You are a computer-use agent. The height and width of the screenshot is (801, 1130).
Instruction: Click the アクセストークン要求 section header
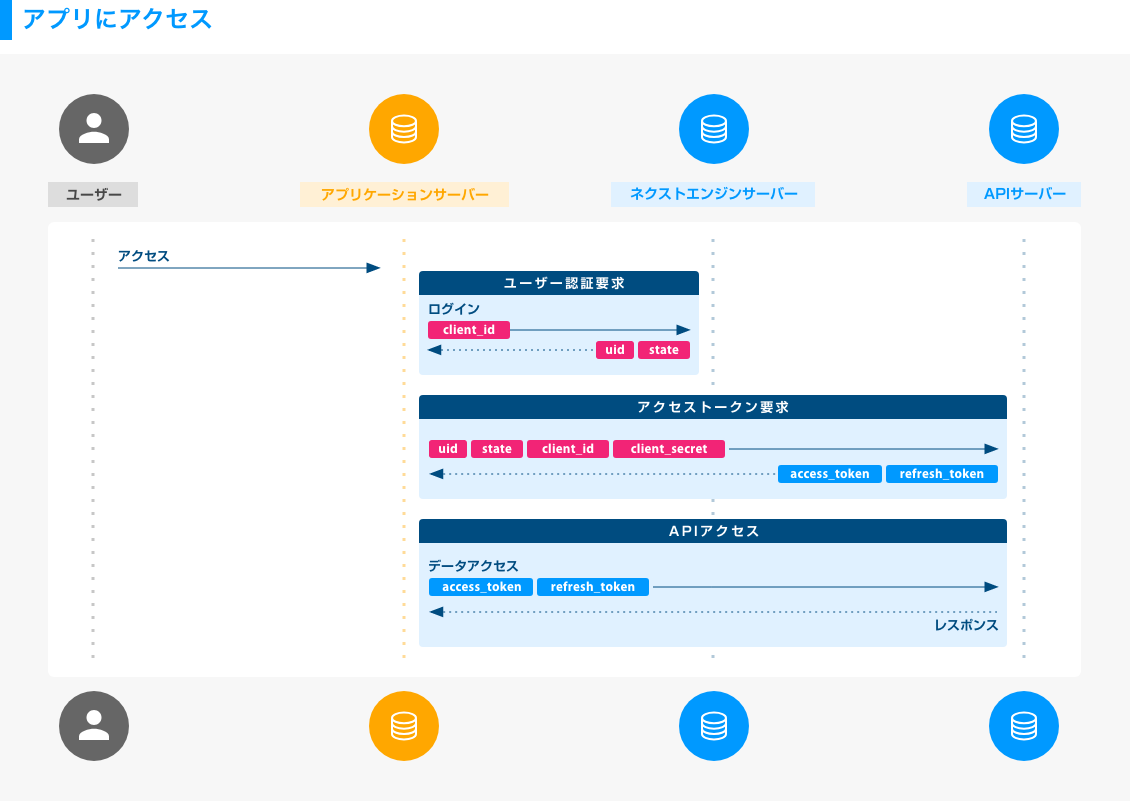[x=712, y=407]
